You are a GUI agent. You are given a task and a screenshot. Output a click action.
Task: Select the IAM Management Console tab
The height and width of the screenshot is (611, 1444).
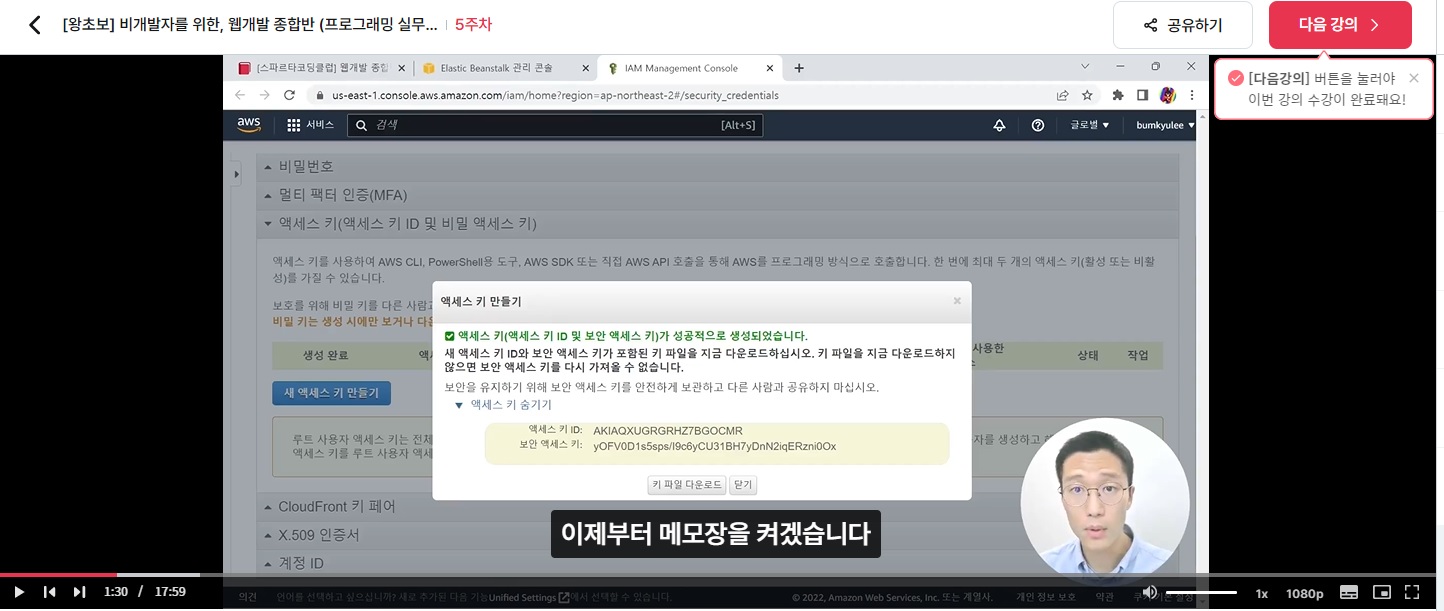(x=680, y=68)
